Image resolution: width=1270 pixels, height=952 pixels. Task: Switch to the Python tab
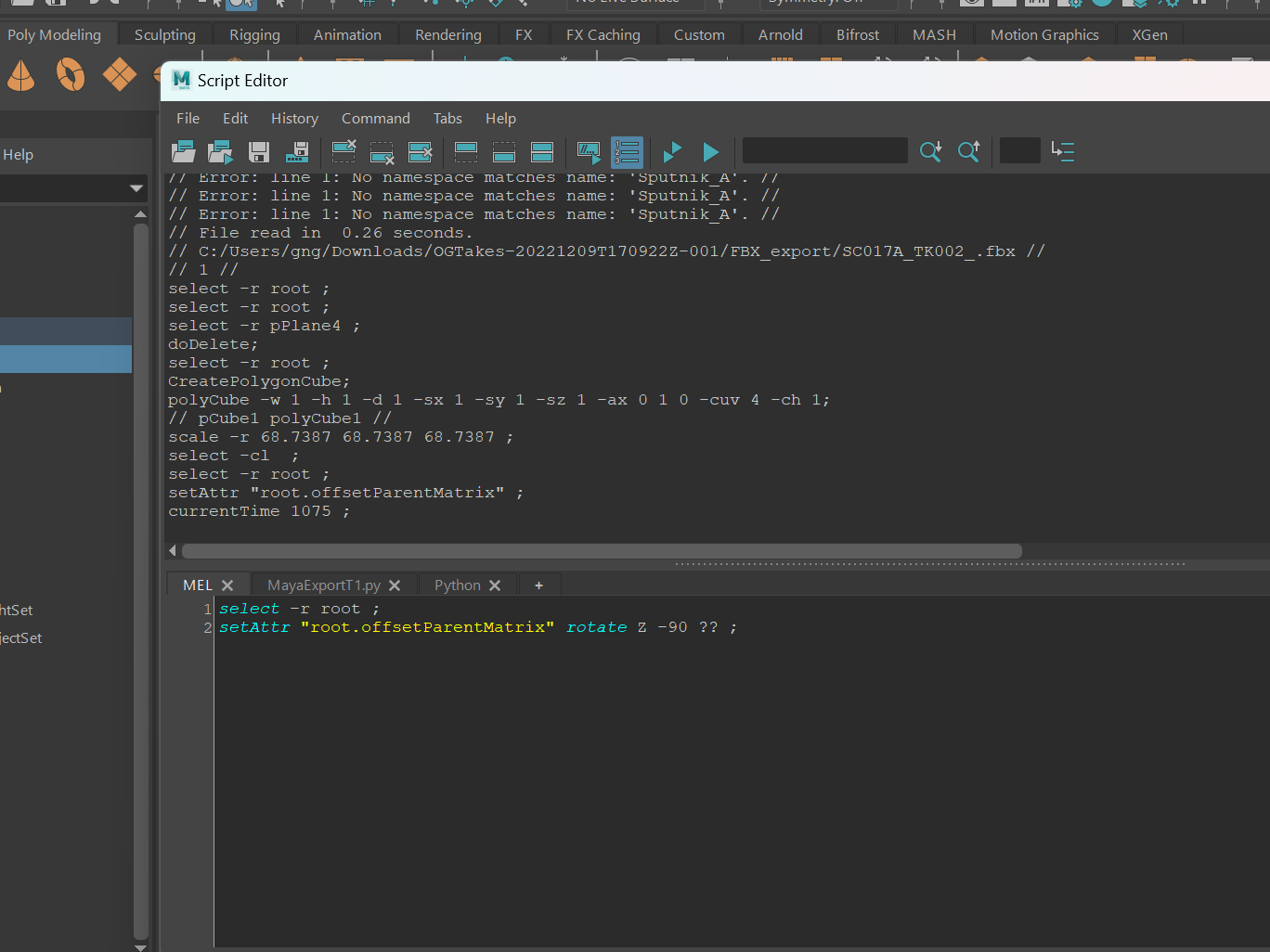pos(457,585)
